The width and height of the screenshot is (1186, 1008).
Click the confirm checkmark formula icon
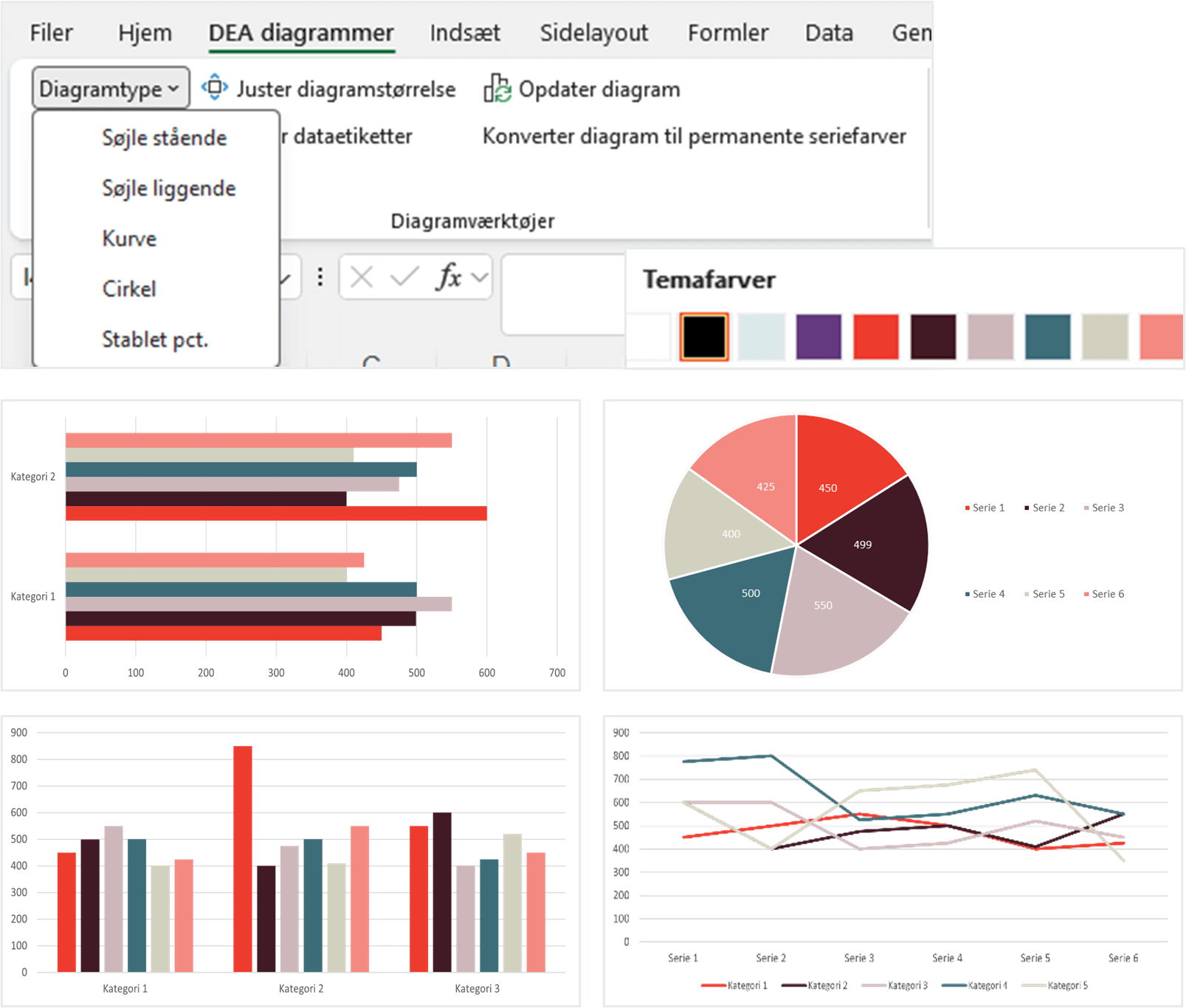coord(402,277)
